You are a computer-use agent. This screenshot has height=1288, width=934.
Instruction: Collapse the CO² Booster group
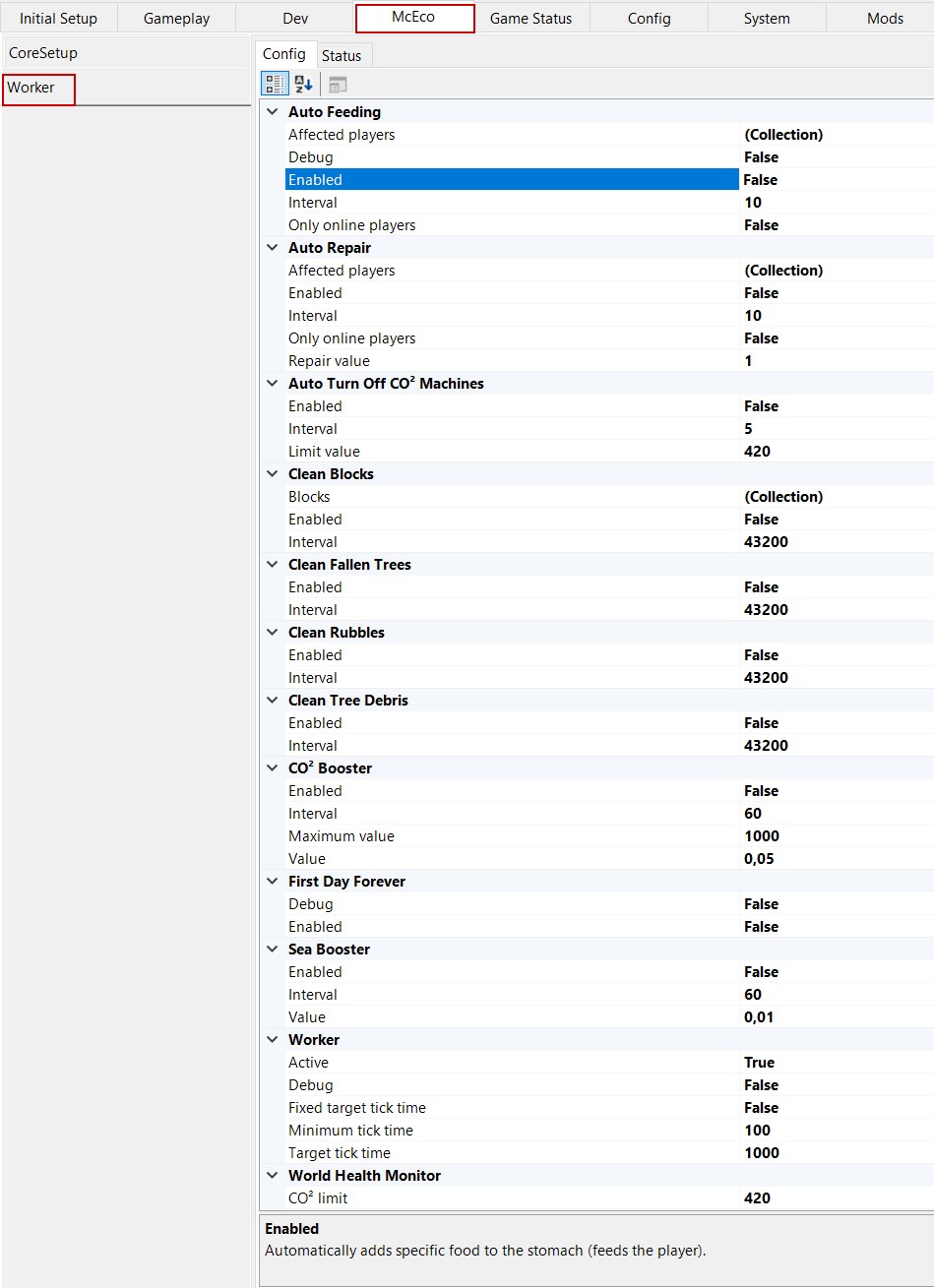(273, 768)
